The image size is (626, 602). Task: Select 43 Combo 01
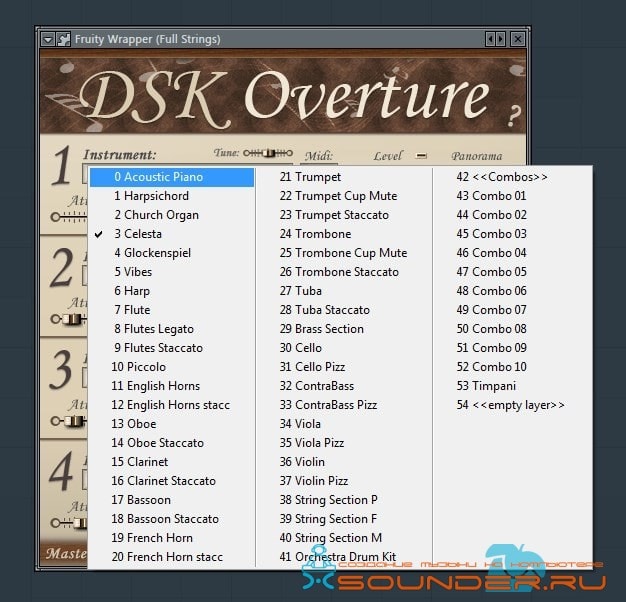pyautogui.click(x=512, y=196)
